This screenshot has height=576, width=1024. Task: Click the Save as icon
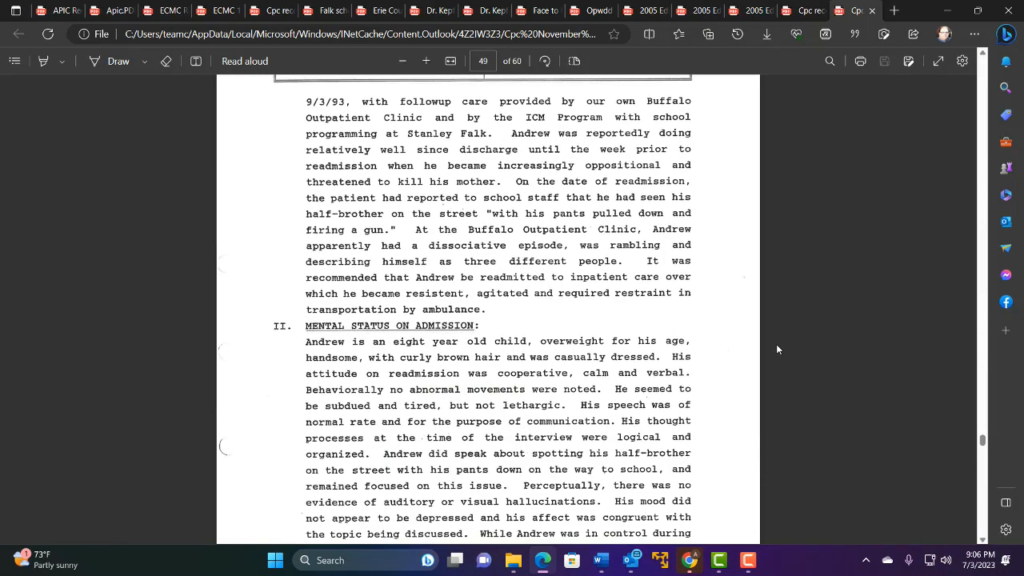tap(908, 61)
